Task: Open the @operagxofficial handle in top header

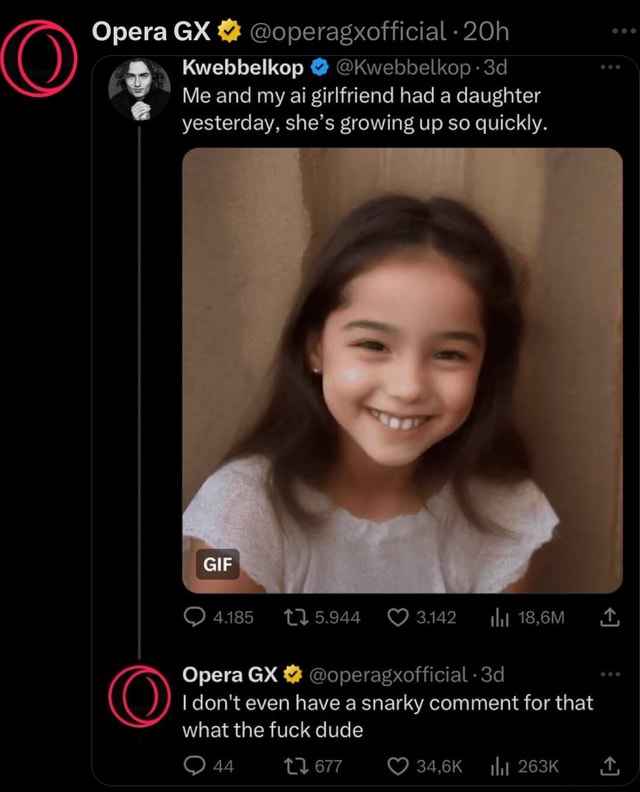Action: click(347, 32)
